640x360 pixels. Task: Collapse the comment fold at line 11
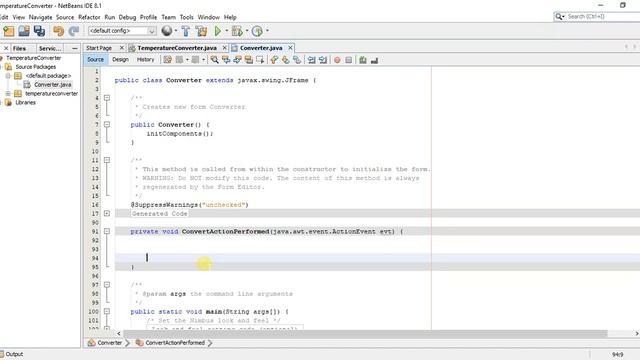(x=107, y=160)
